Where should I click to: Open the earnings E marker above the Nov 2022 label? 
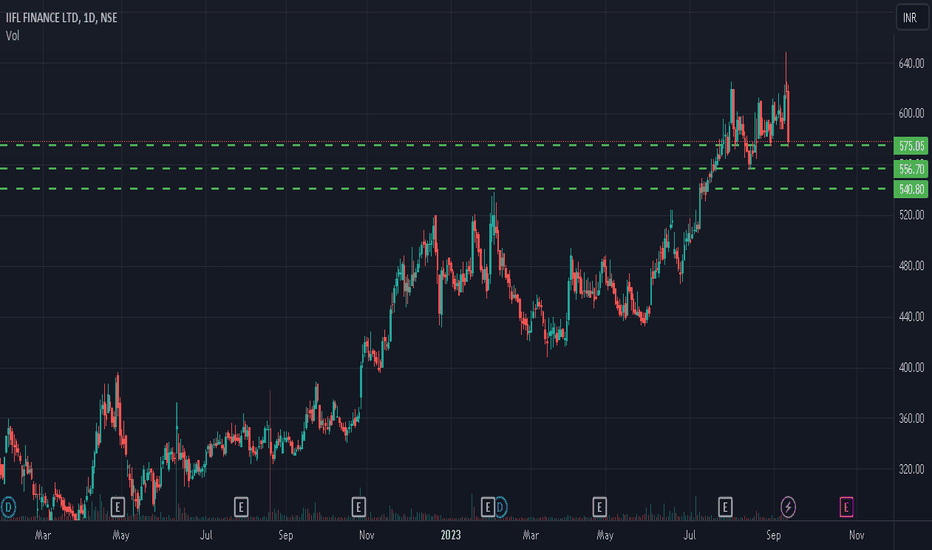[358, 507]
